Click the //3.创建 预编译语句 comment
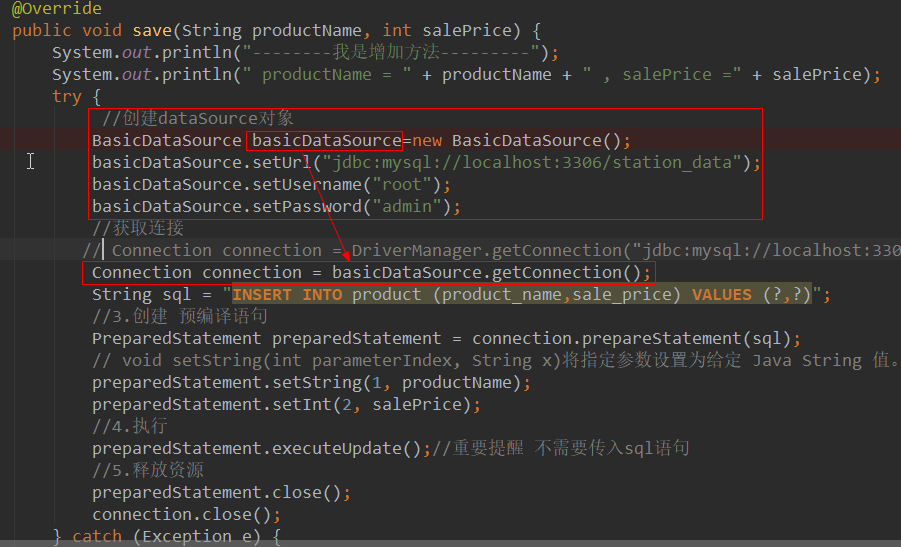 (x=180, y=316)
